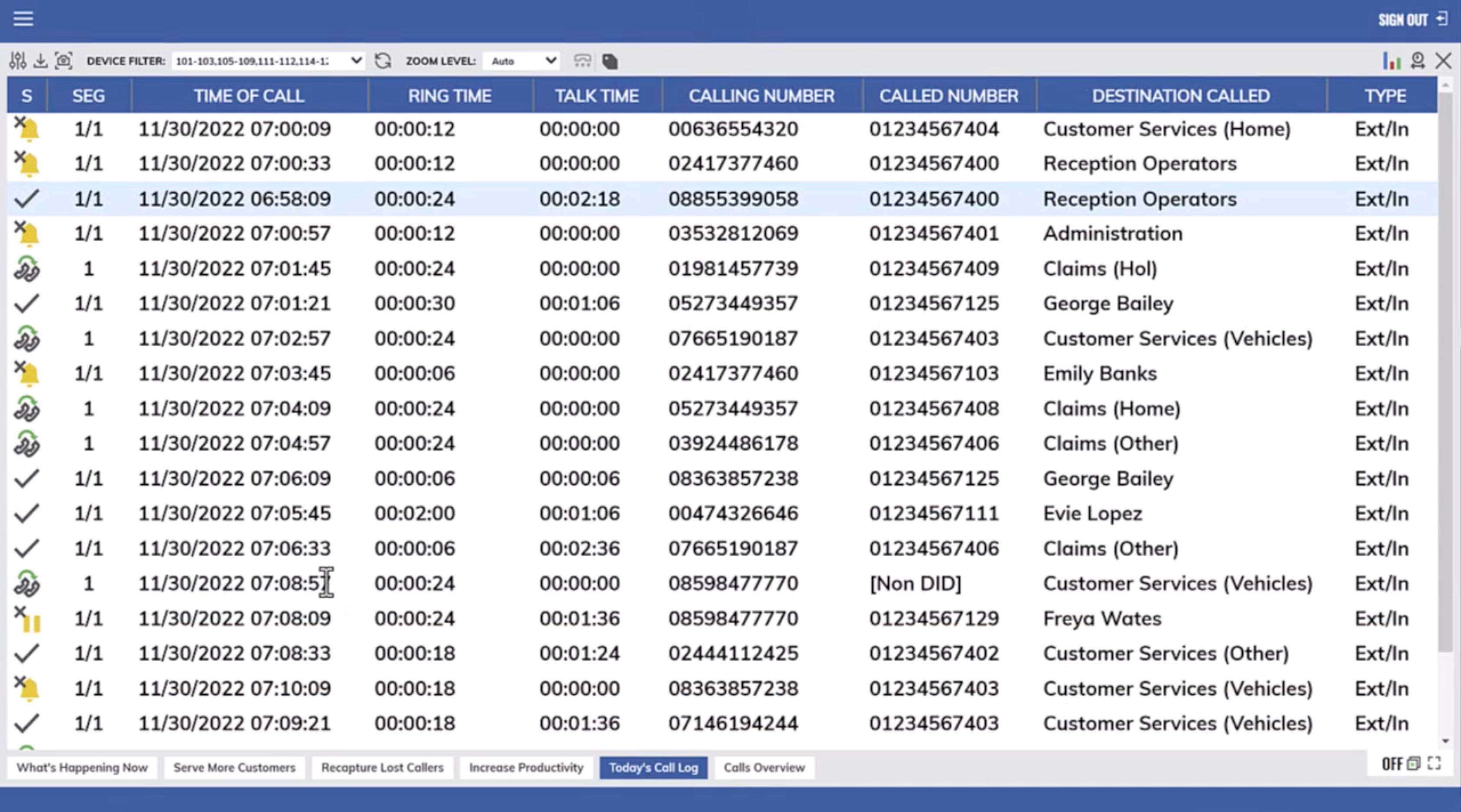This screenshot has height=812, width=1461.
Task: Click the download export icon
Action: (x=40, y=61)
